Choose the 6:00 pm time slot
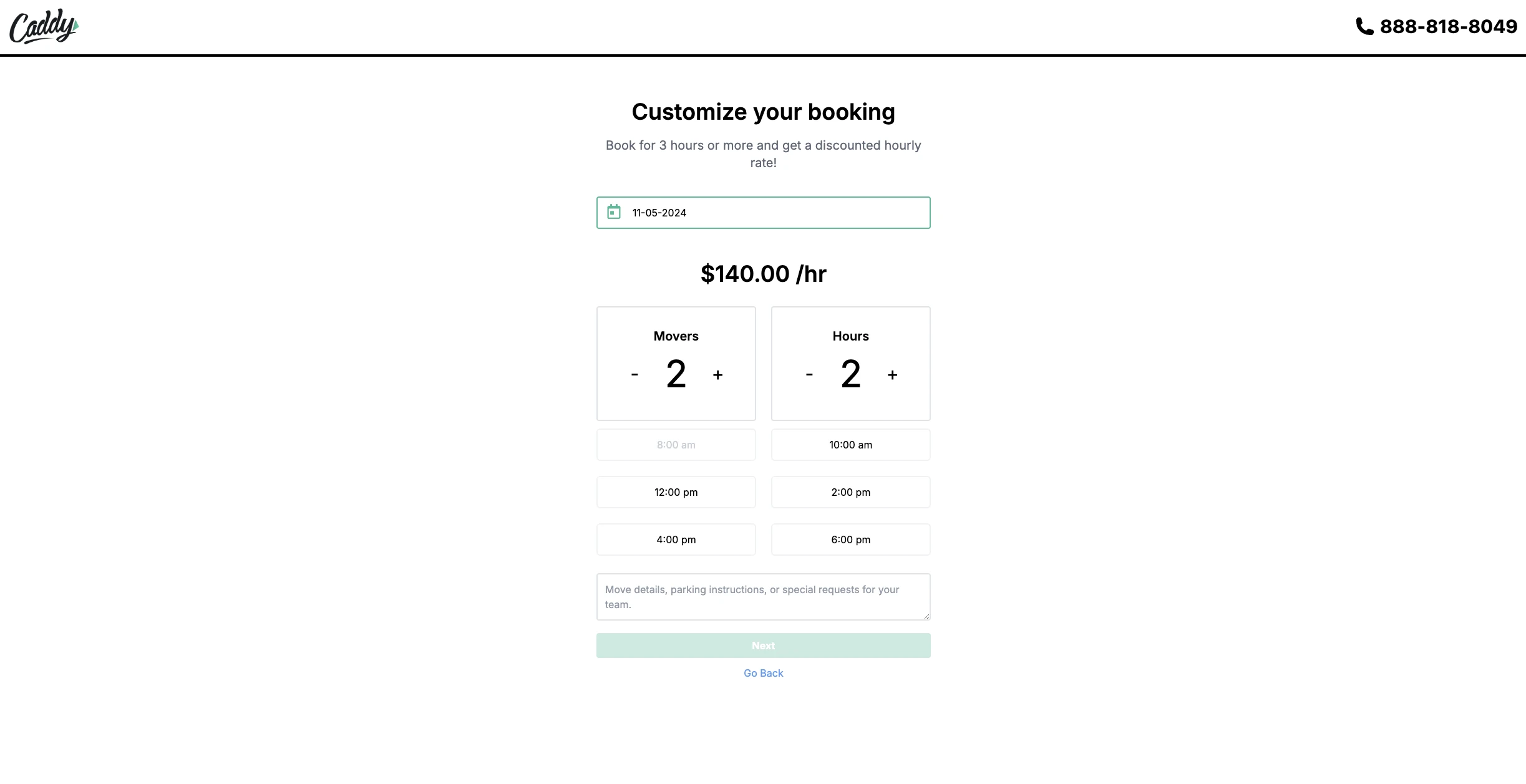The width and height of the screenshot is (1526, 784). (x=850, y=540)
